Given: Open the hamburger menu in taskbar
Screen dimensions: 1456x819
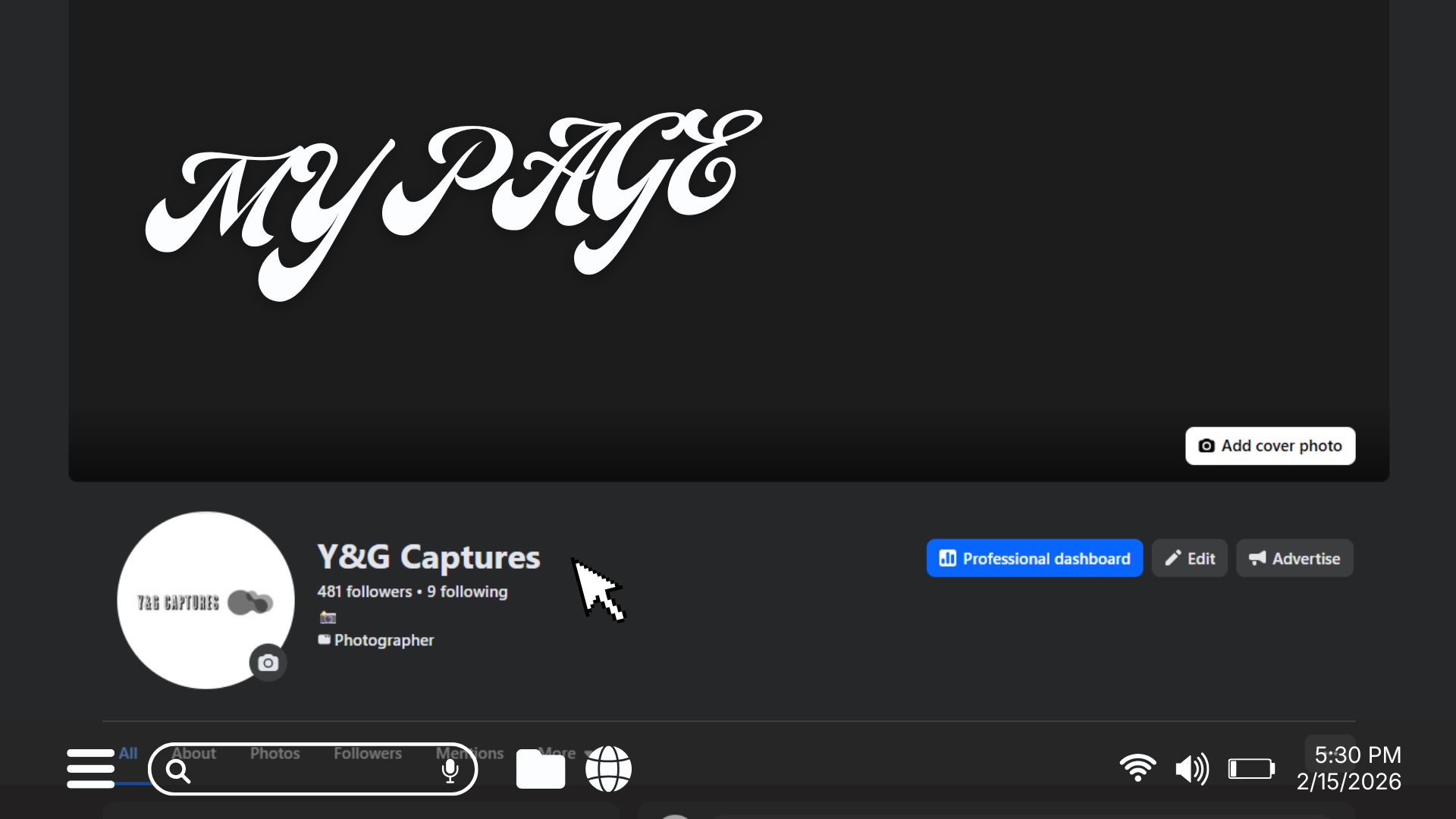Looking at the screenshot, I should [x=90, y=768].
